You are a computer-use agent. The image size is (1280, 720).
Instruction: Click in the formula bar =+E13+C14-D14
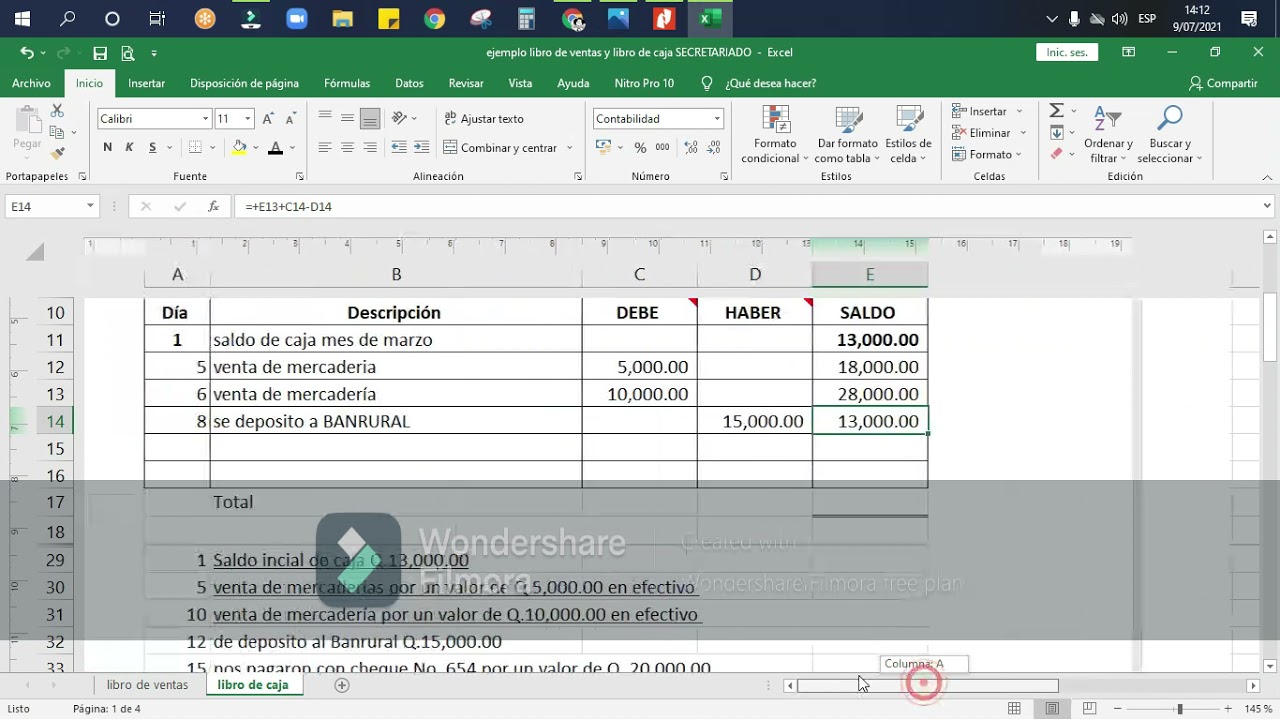[x=748, y=207]
